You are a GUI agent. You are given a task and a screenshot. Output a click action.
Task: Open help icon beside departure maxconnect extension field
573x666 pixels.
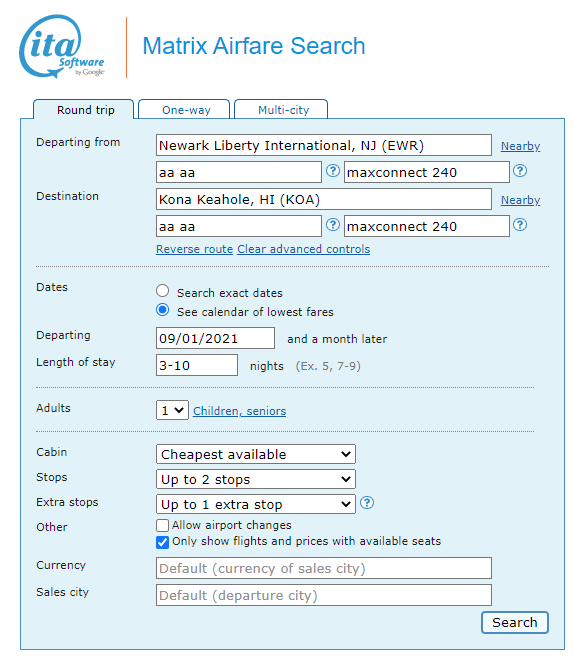[520, 171]
